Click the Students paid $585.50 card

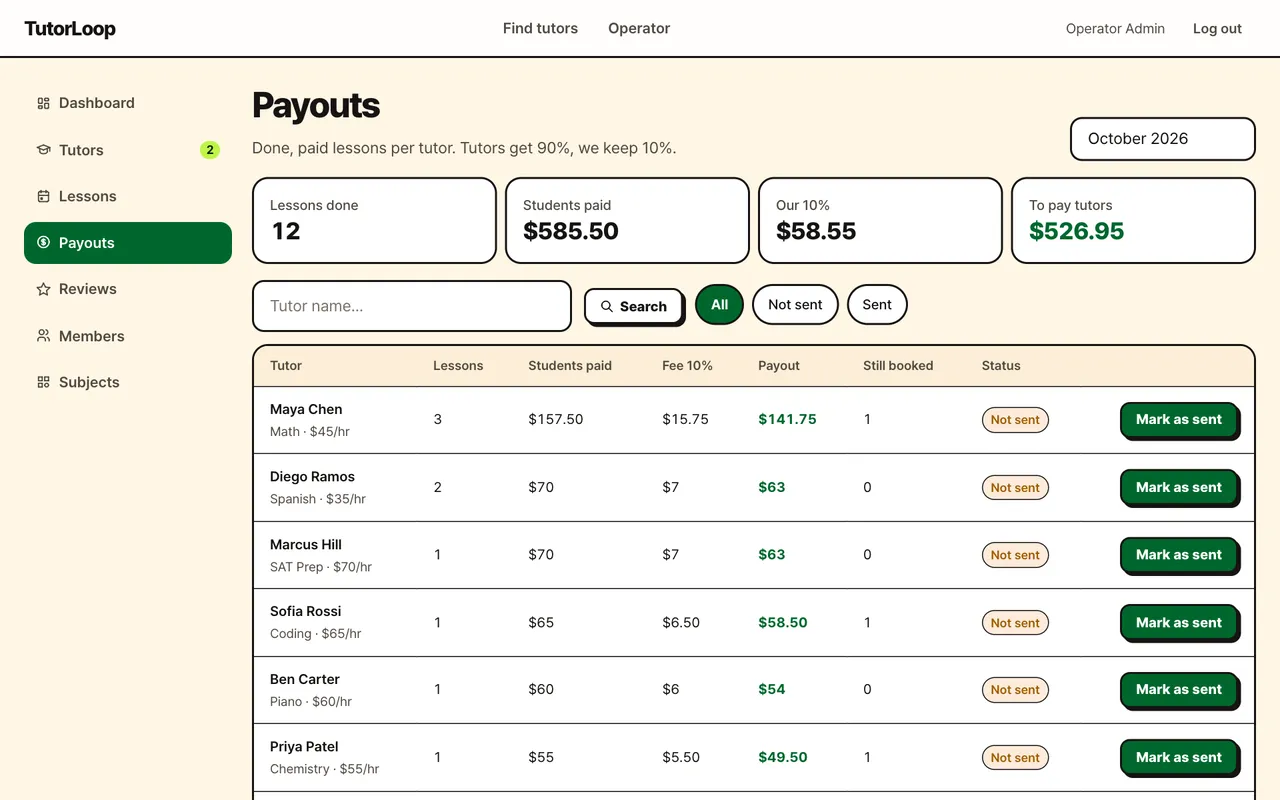(628, 221)
